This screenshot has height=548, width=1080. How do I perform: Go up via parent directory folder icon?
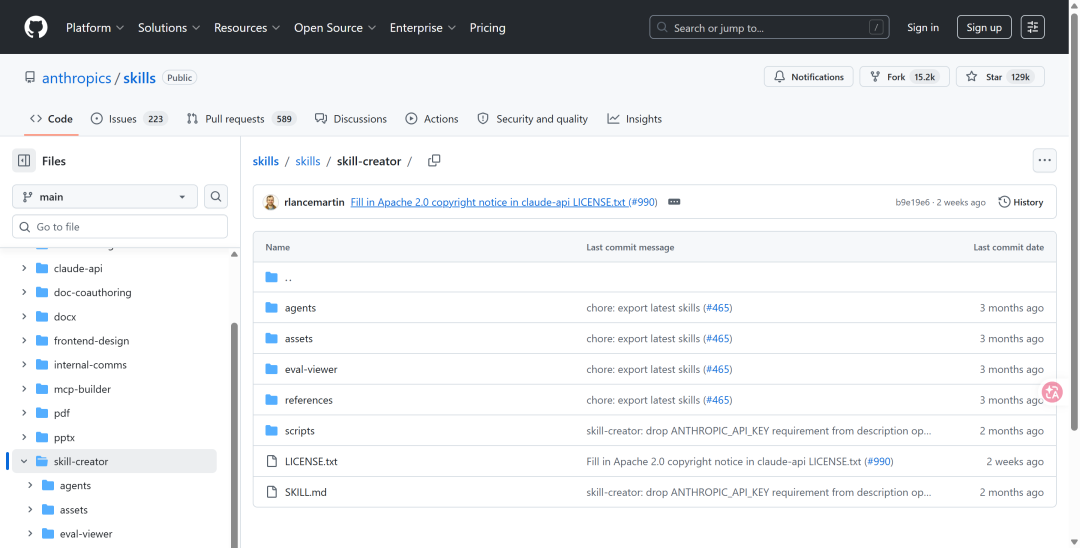(x=271, y=277)
